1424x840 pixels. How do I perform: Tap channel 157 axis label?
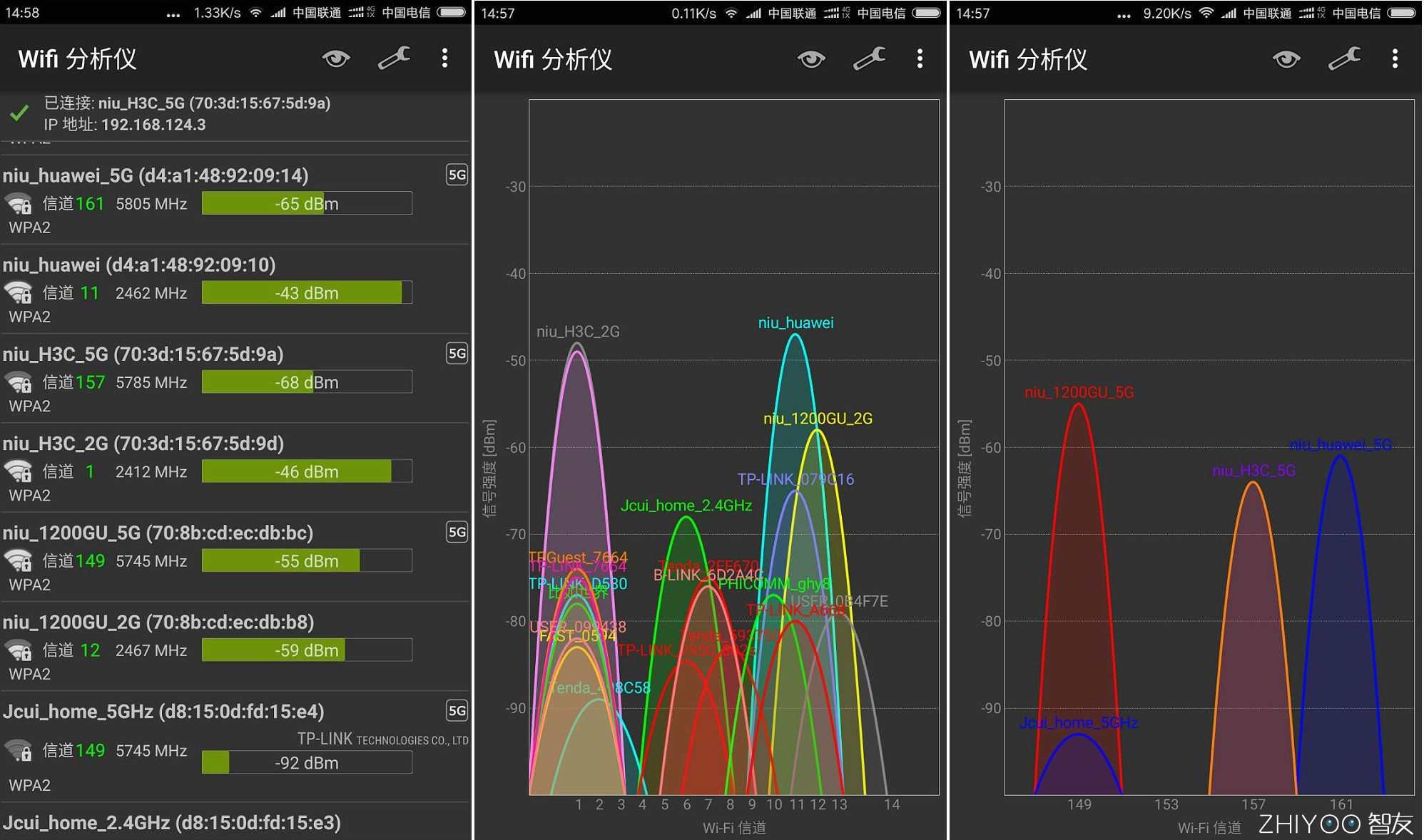point(1253,804)
